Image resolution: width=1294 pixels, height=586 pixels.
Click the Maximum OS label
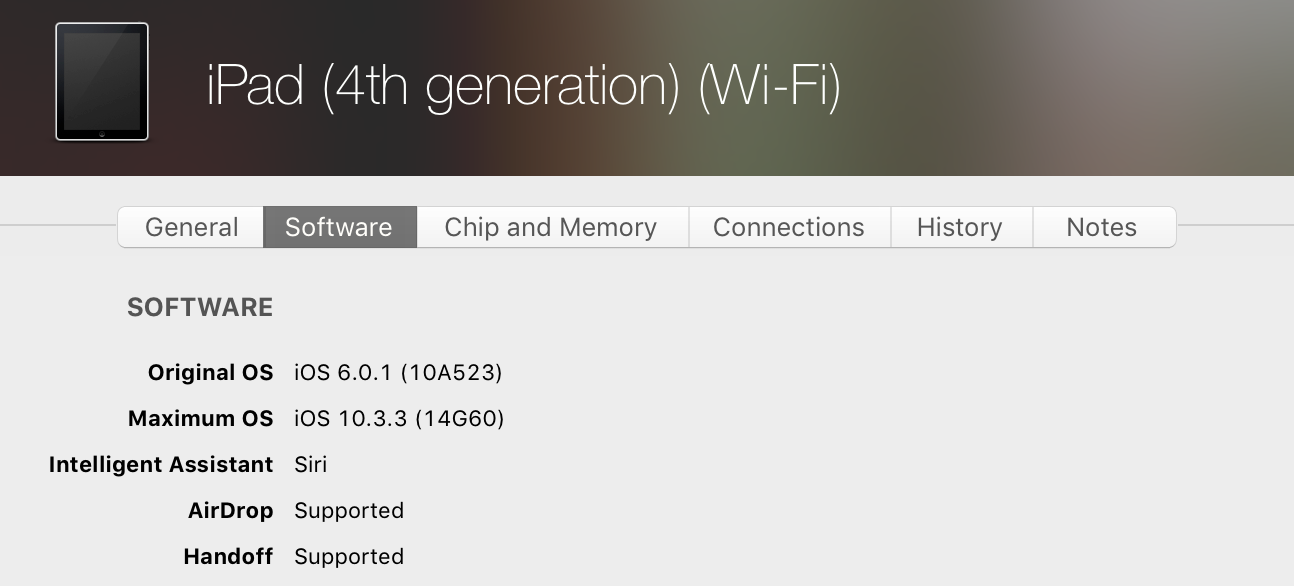click(200, 419)
